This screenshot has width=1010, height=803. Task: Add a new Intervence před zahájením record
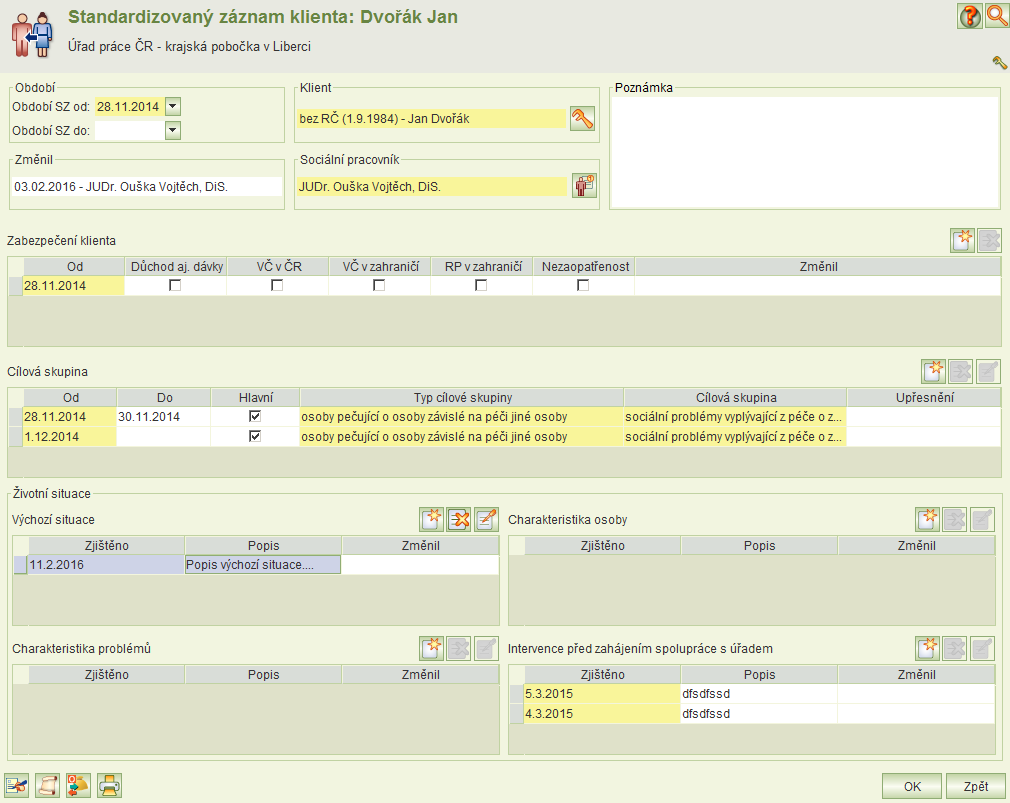(x=928, y=648)
